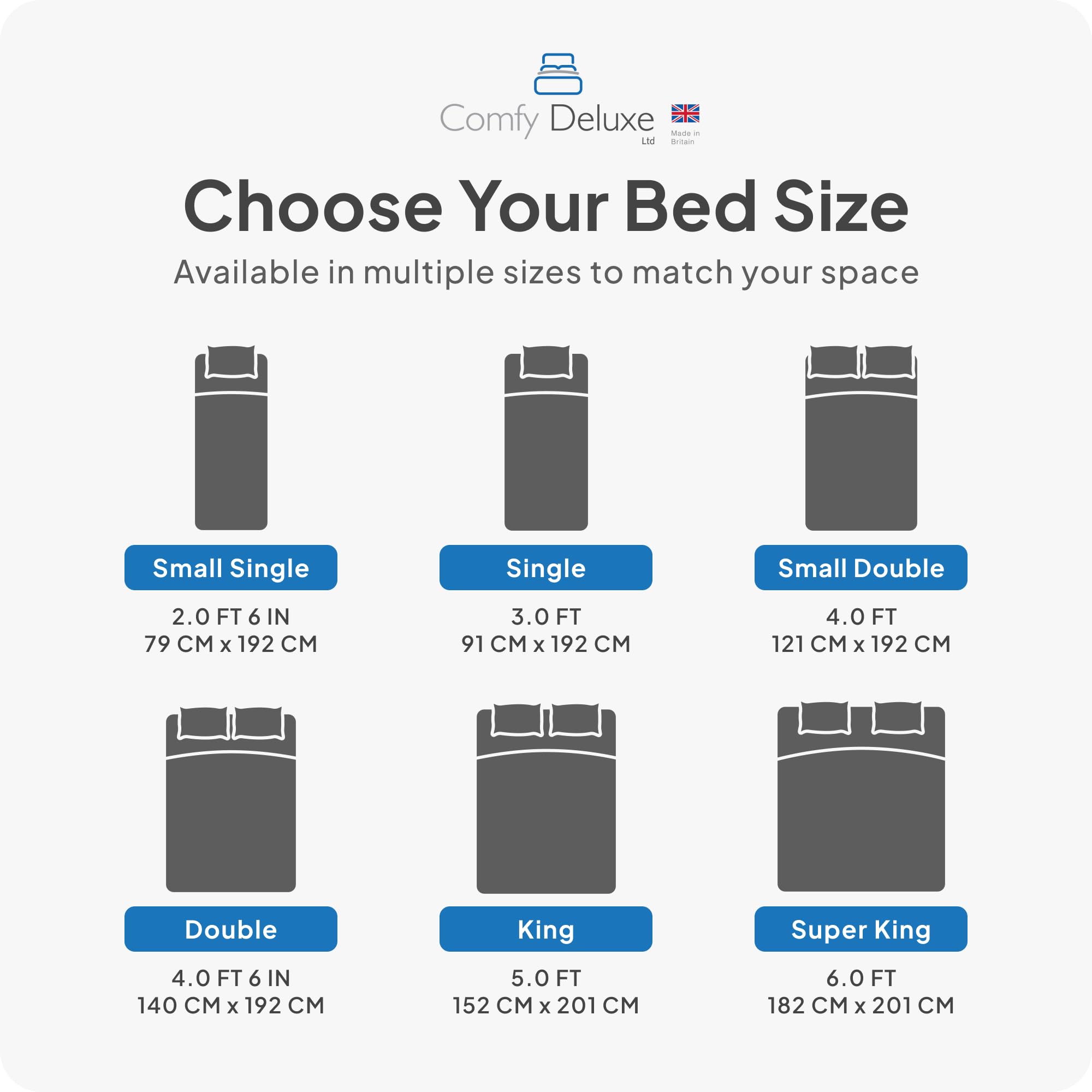The image size is (1092, 1092).
Task: Pick the Small Double size button
Action: (x=861, y=567)
